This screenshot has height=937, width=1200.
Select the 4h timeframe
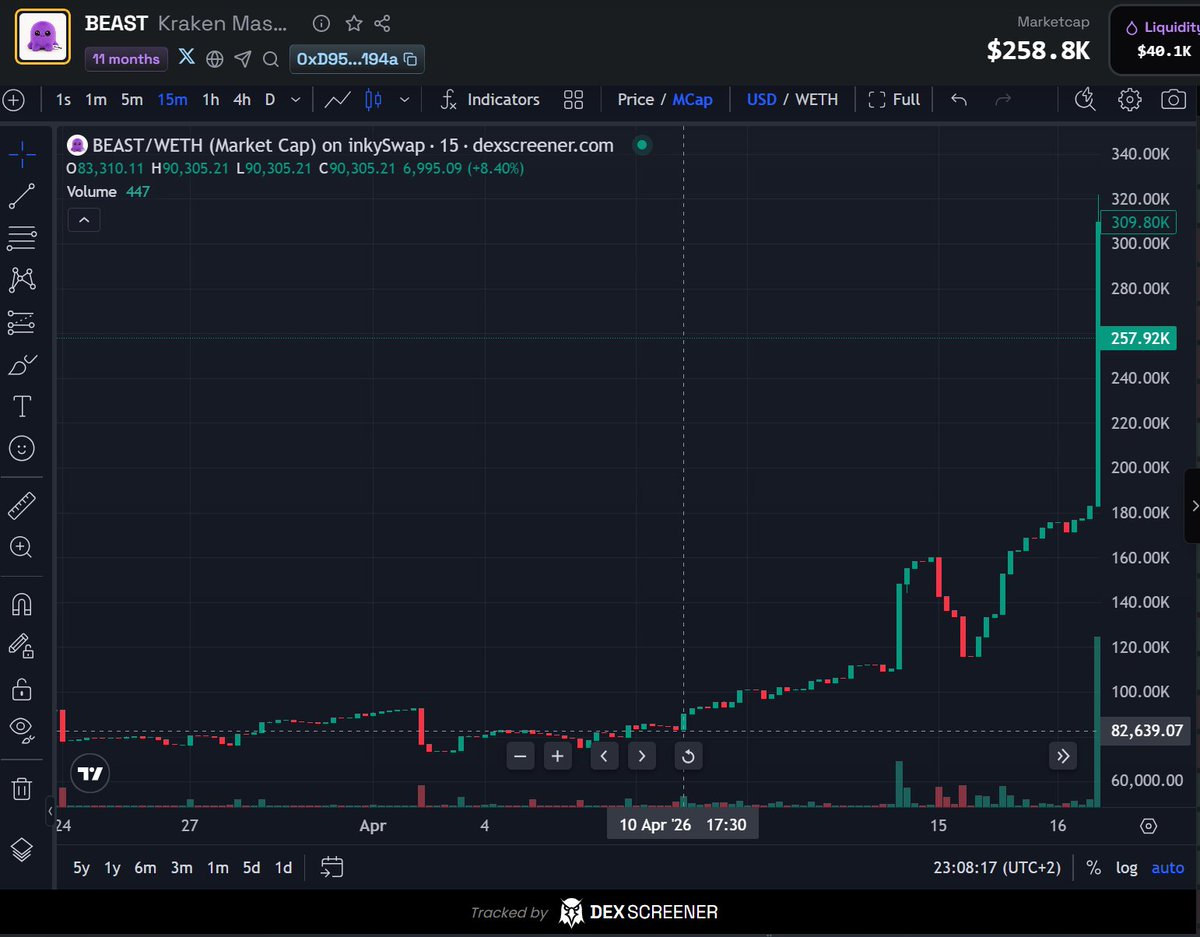tap(242, 99)
